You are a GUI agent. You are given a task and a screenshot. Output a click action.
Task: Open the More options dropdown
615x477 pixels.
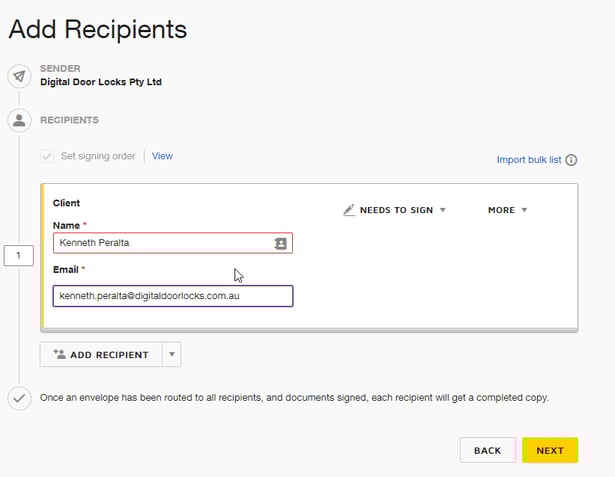(x=507, y=210)
